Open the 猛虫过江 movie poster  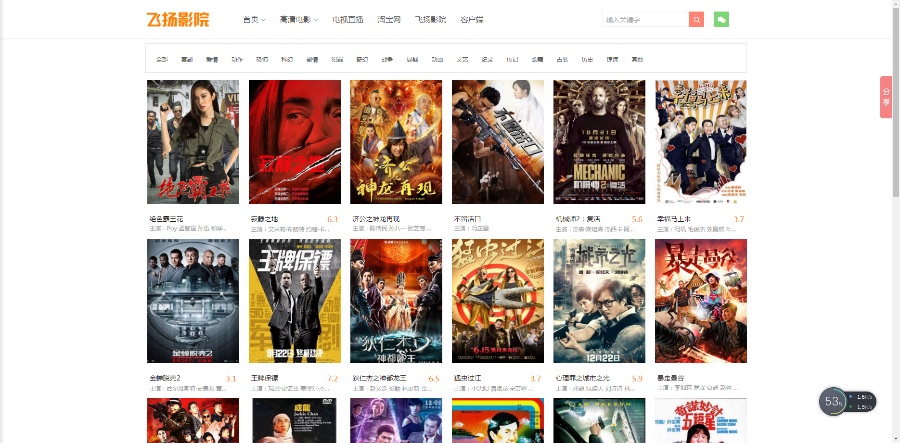(x=498, y=301)
